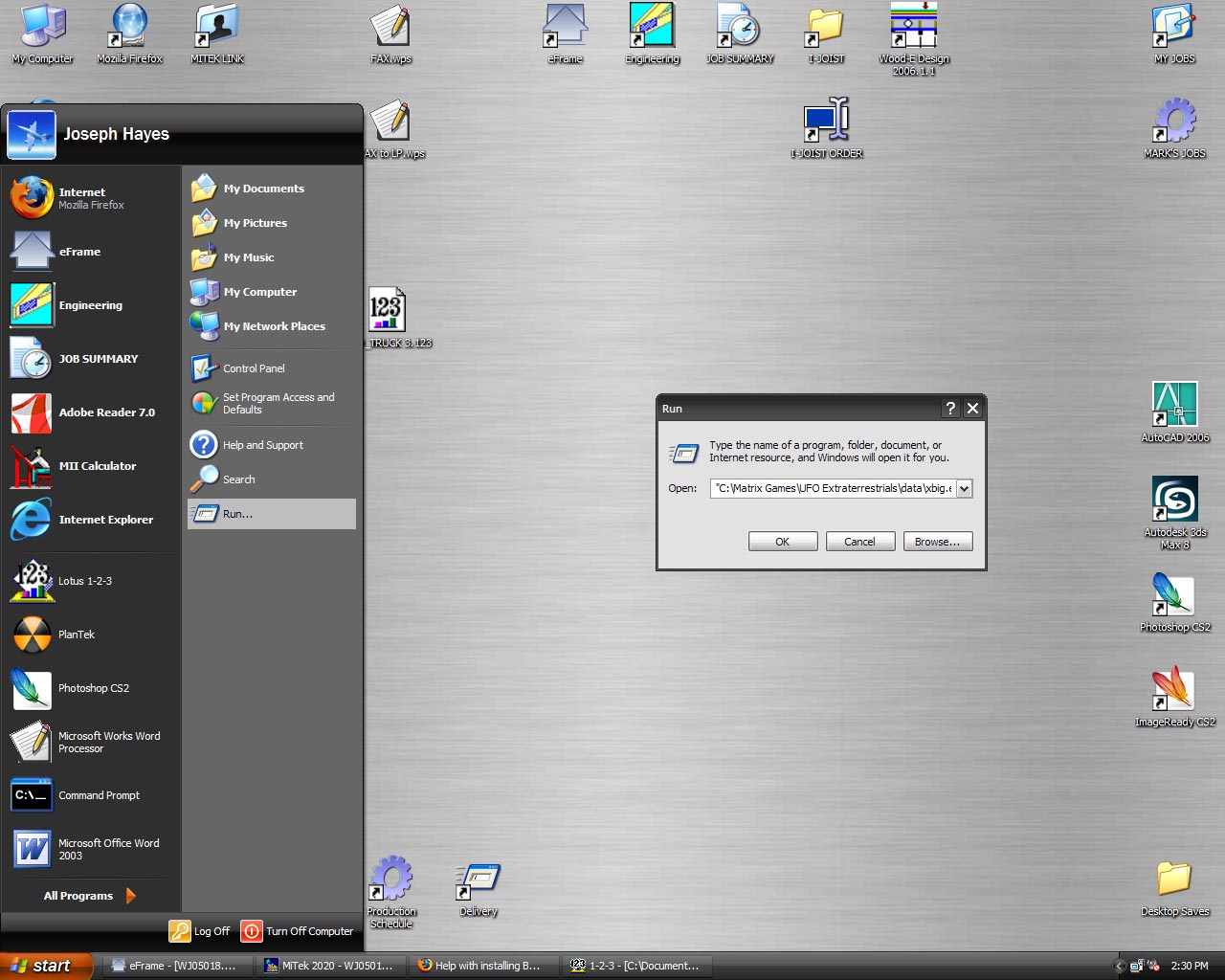Switch to Help with installing Firefox taskbar window
The image size is (1225, 980).
[484, 966]
